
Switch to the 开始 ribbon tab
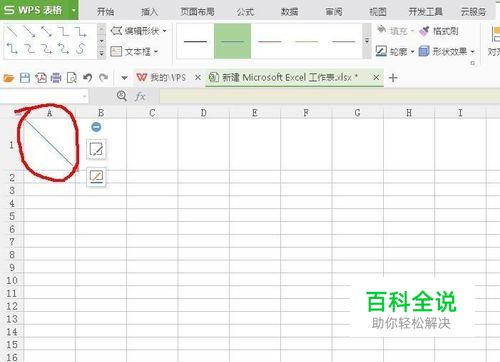pos(105,12)
